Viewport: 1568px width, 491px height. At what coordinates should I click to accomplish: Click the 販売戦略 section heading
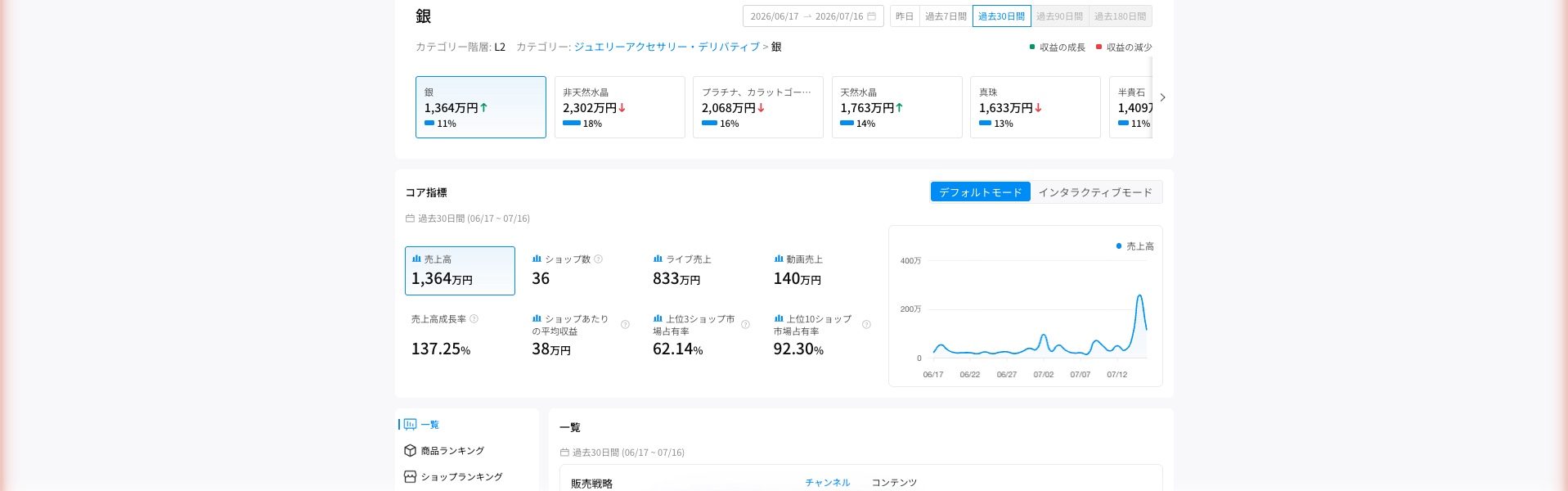pos(591,484)
